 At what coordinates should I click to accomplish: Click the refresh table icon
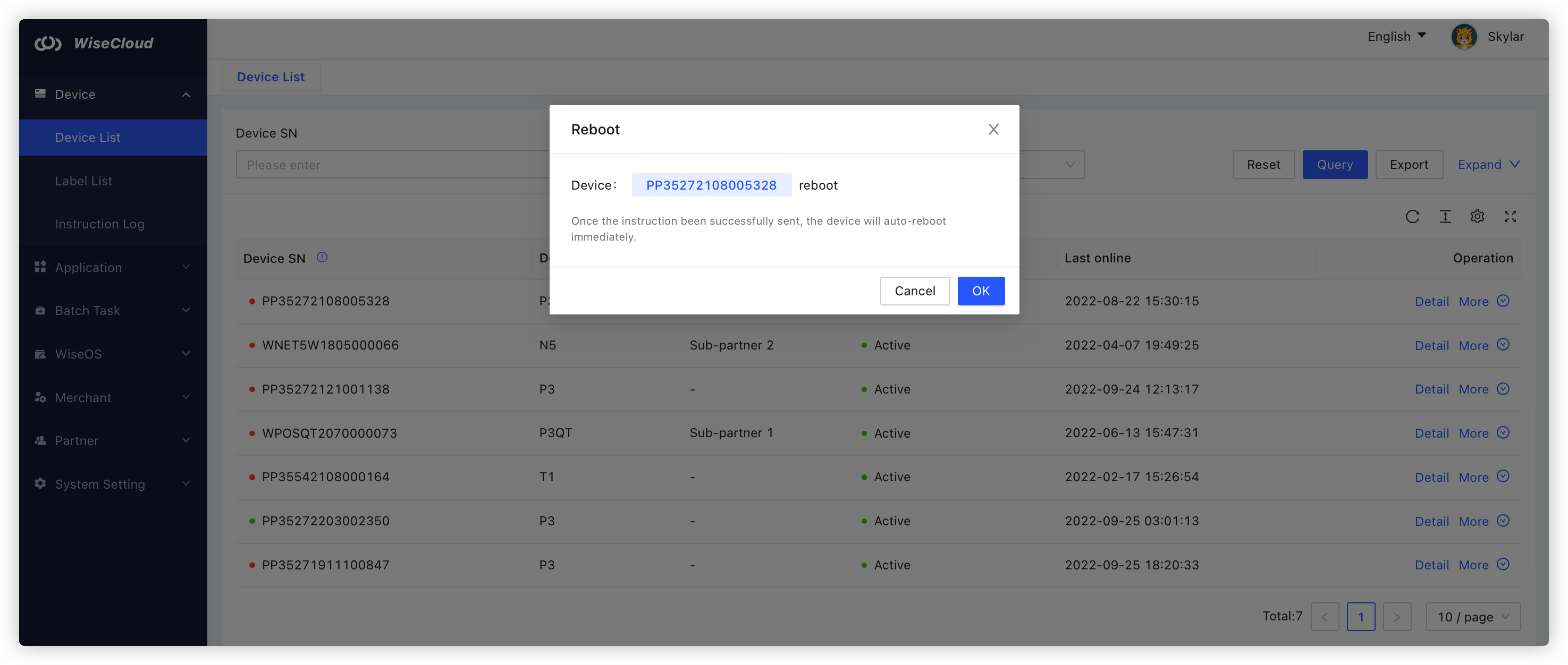1412,217
